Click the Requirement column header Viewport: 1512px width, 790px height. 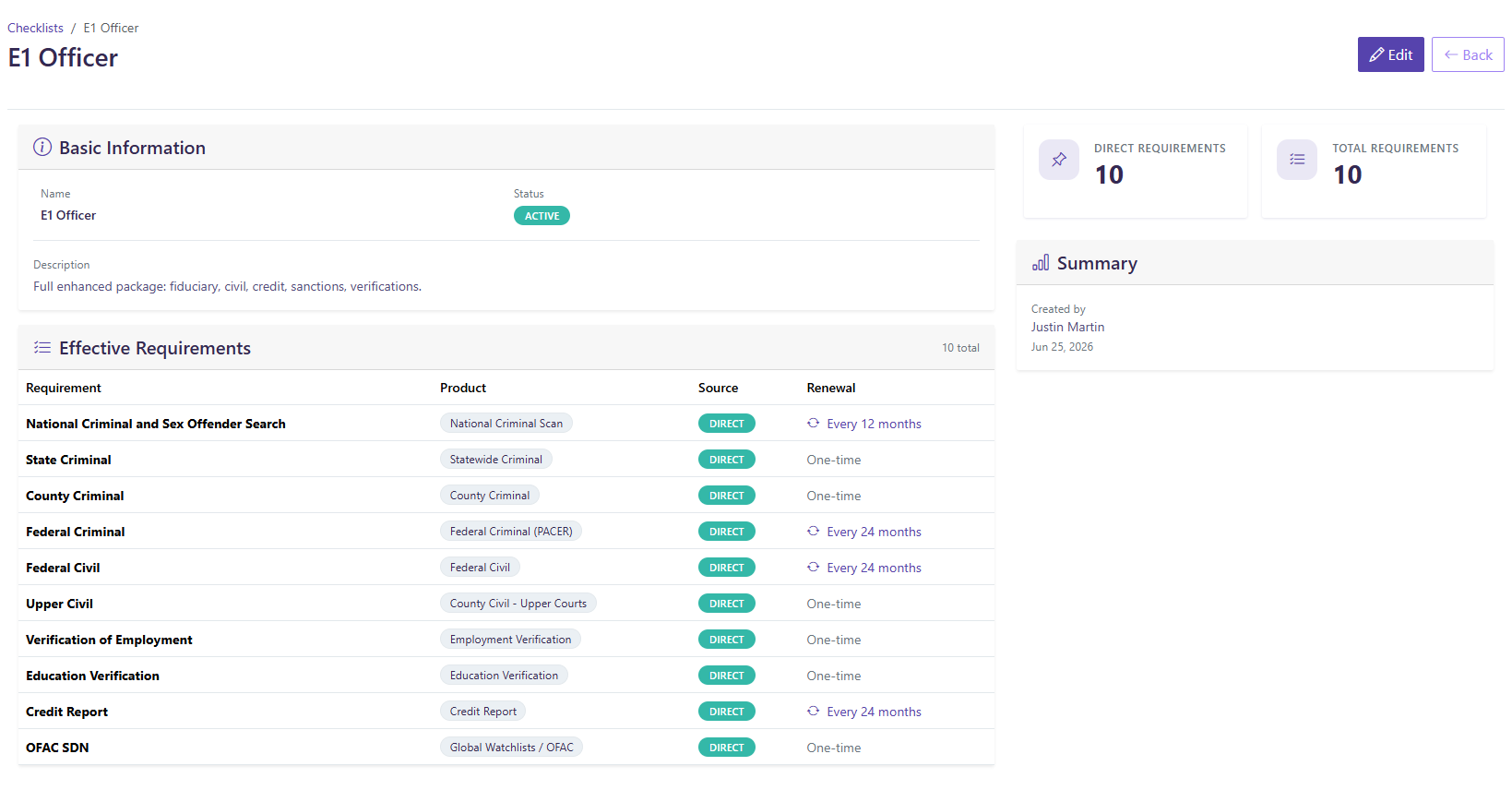click(x=64, y=388)
